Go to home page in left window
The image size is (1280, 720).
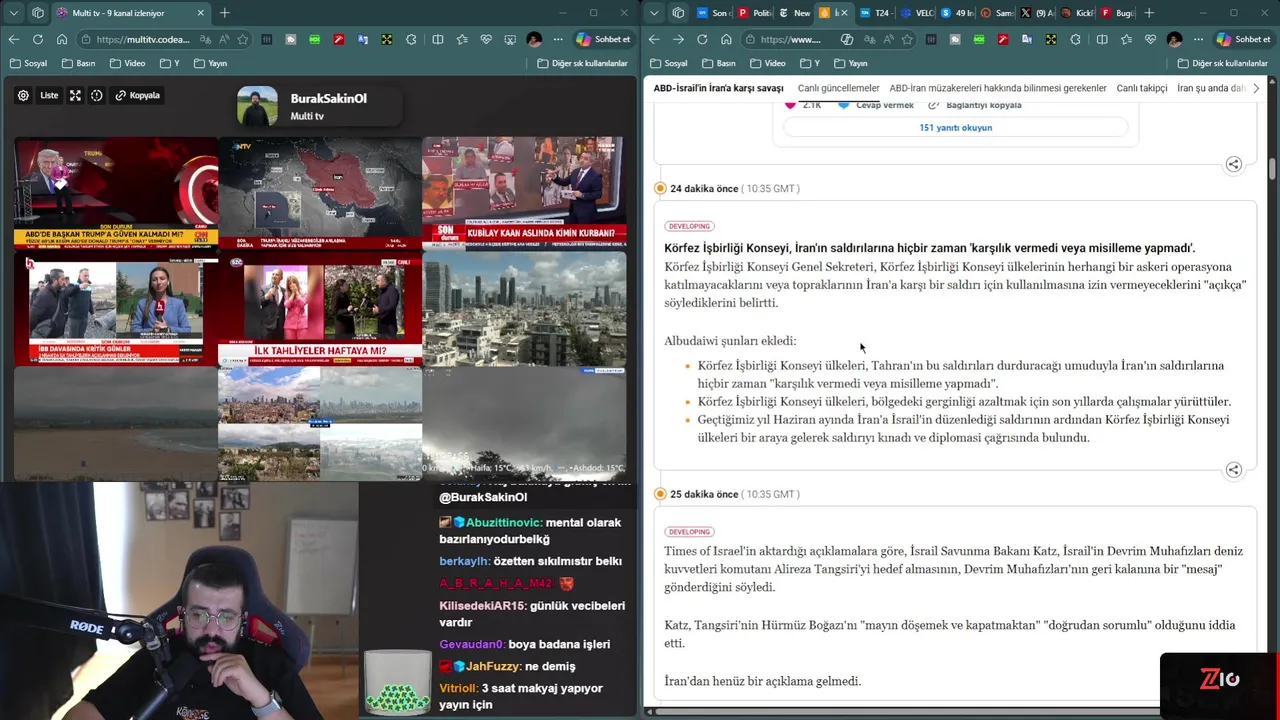click(x=62, y=39)
